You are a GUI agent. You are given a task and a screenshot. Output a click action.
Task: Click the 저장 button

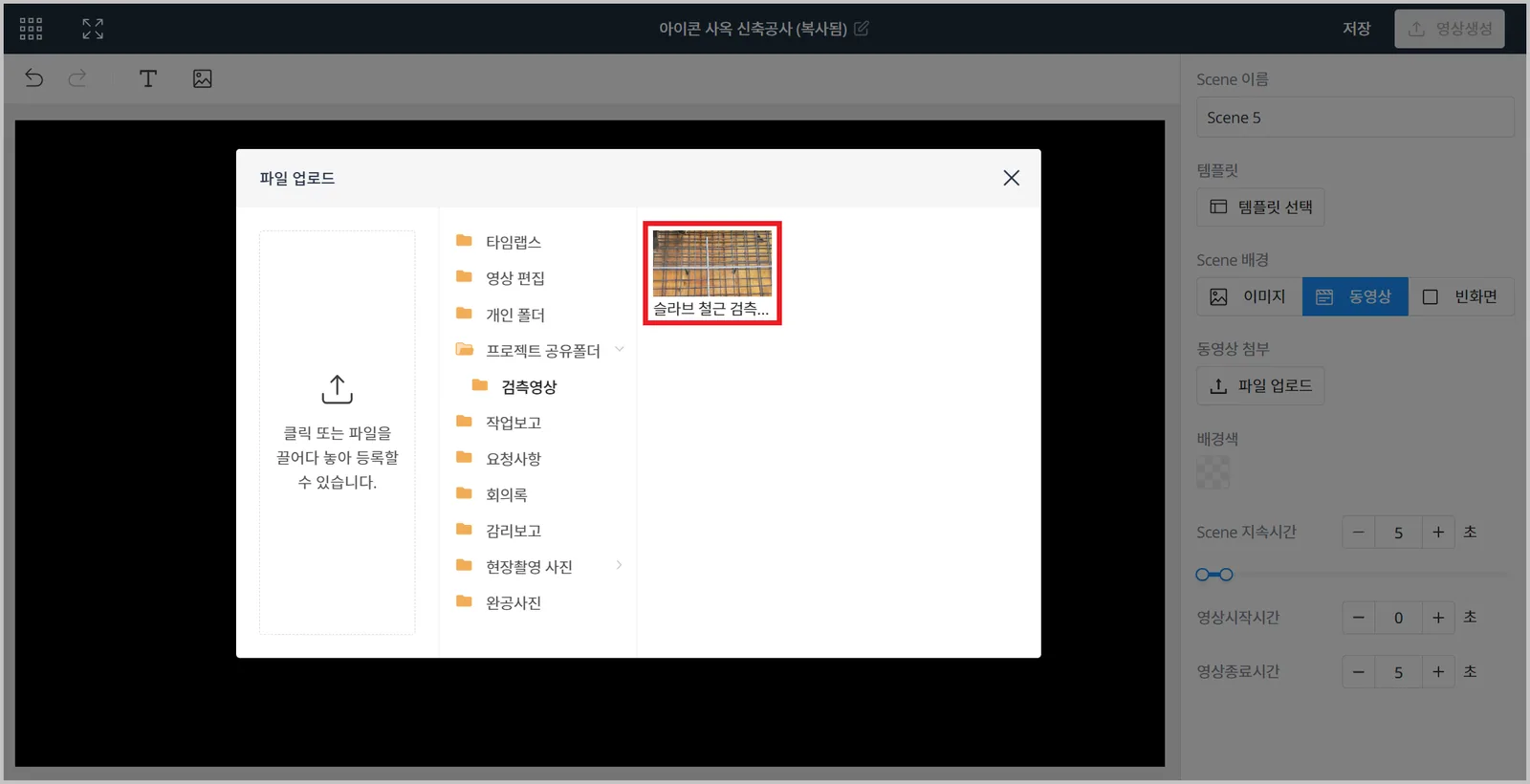pos(1356,29)
